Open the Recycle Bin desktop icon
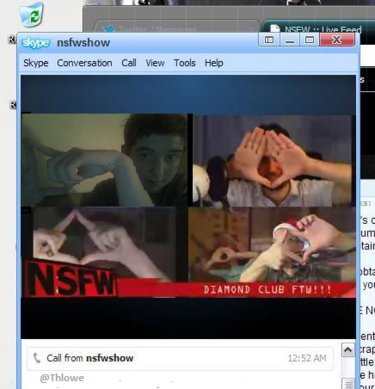 pos(31,14)
